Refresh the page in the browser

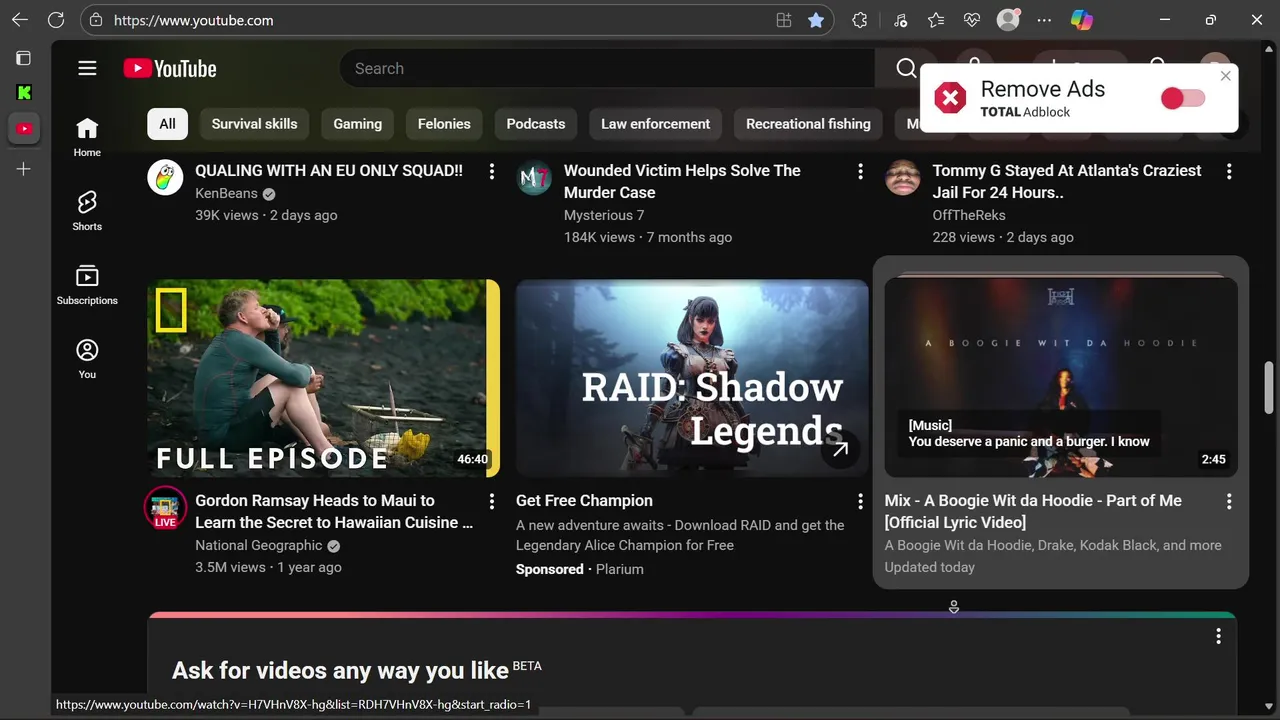[56, 20]
